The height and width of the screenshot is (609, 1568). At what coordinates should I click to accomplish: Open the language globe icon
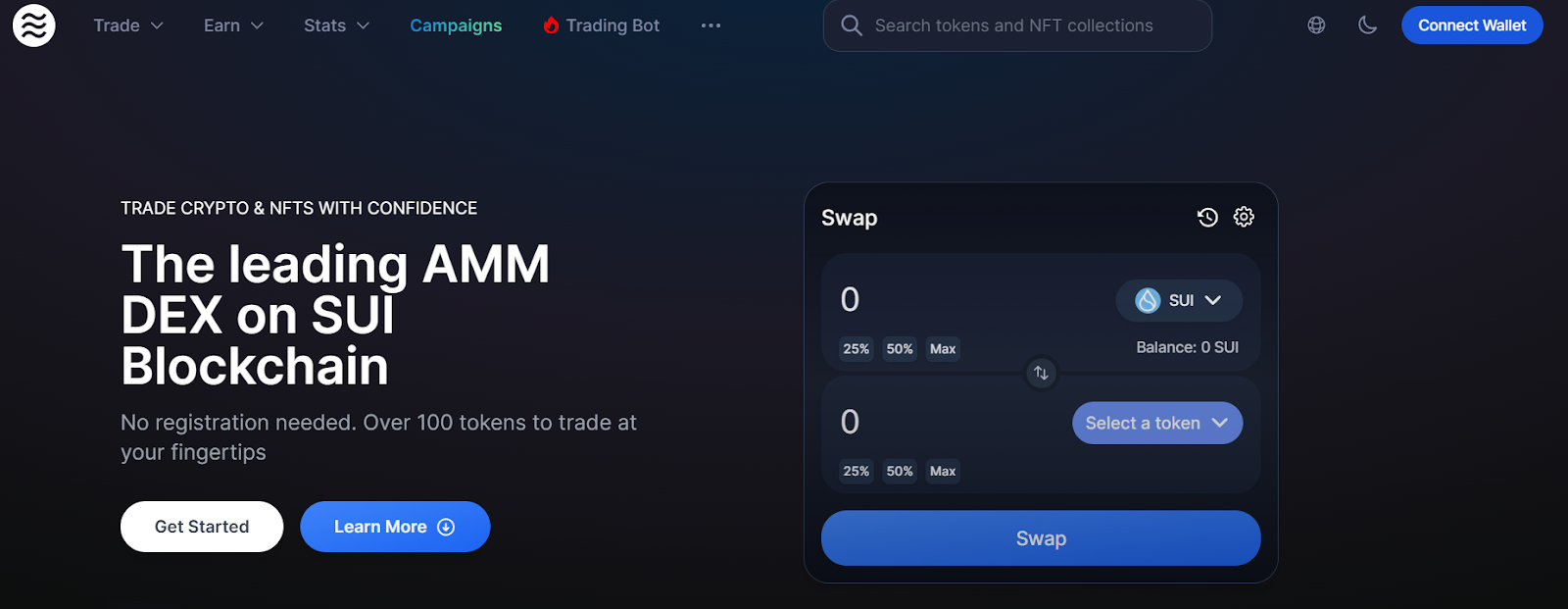(x=1316, y=25)
